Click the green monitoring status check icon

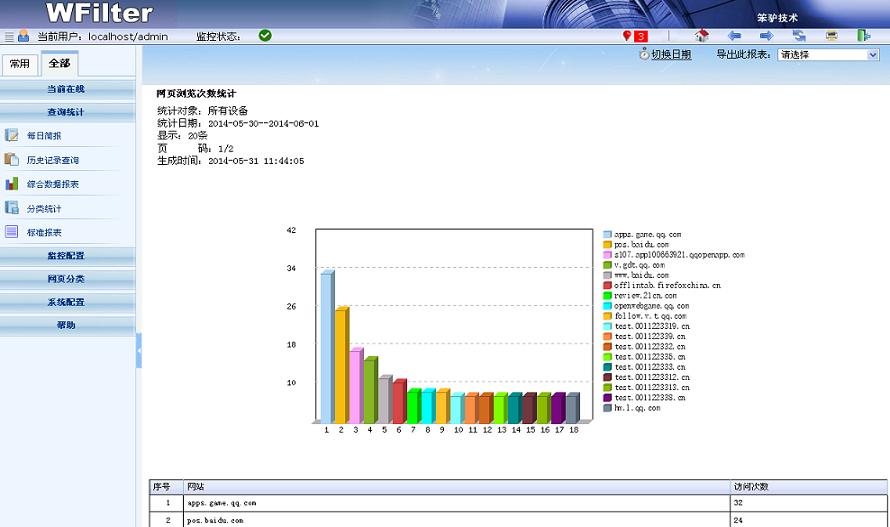coord(265,35)
